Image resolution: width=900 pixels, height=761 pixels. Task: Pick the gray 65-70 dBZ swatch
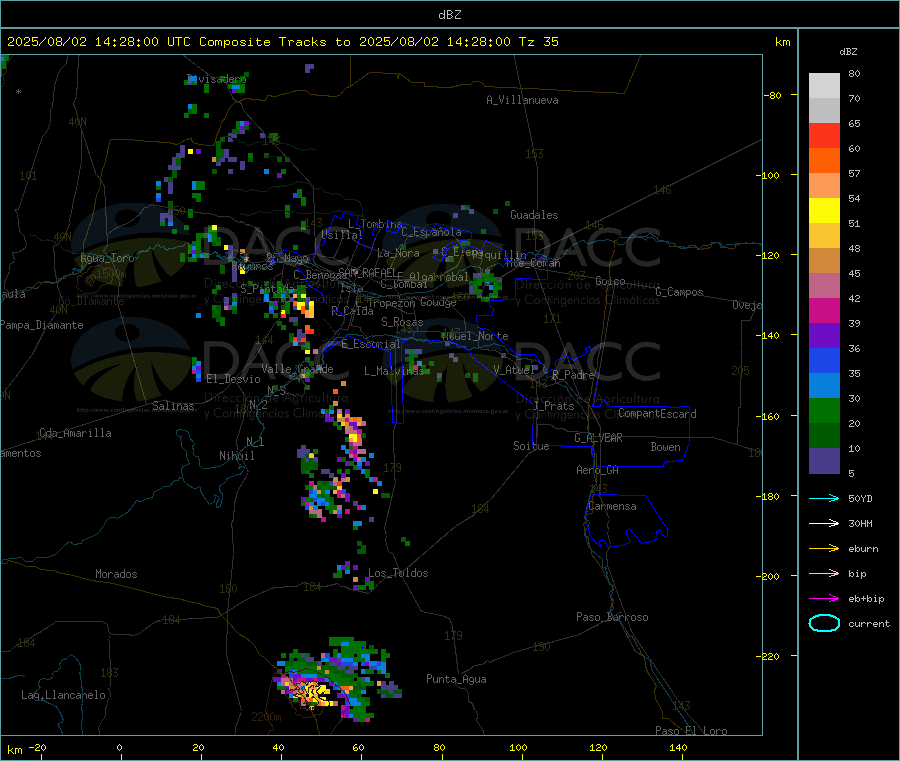point(824,111)
